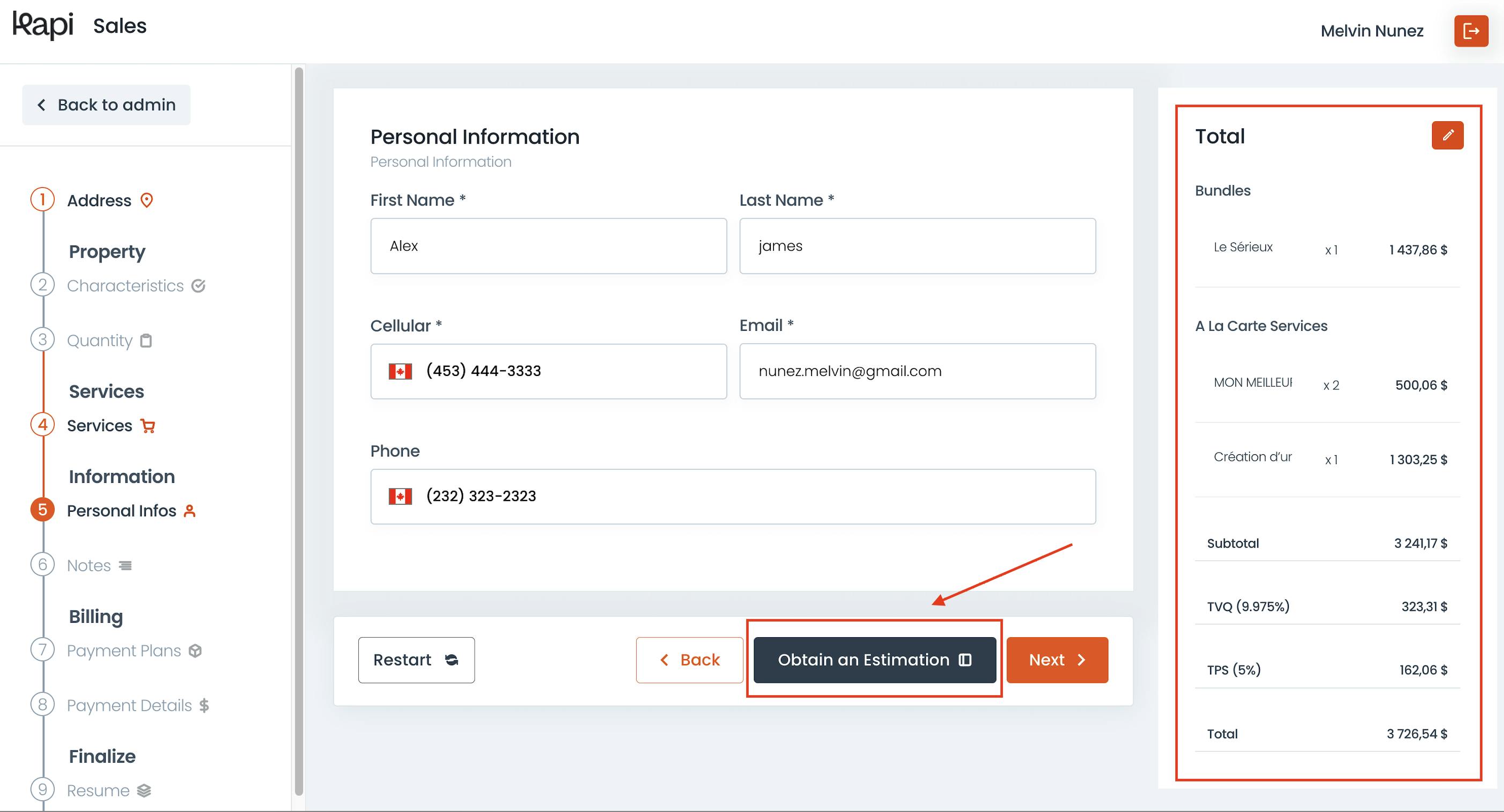
Task: Click the sidebar vertical scrollbar
Action: point(299,431)
